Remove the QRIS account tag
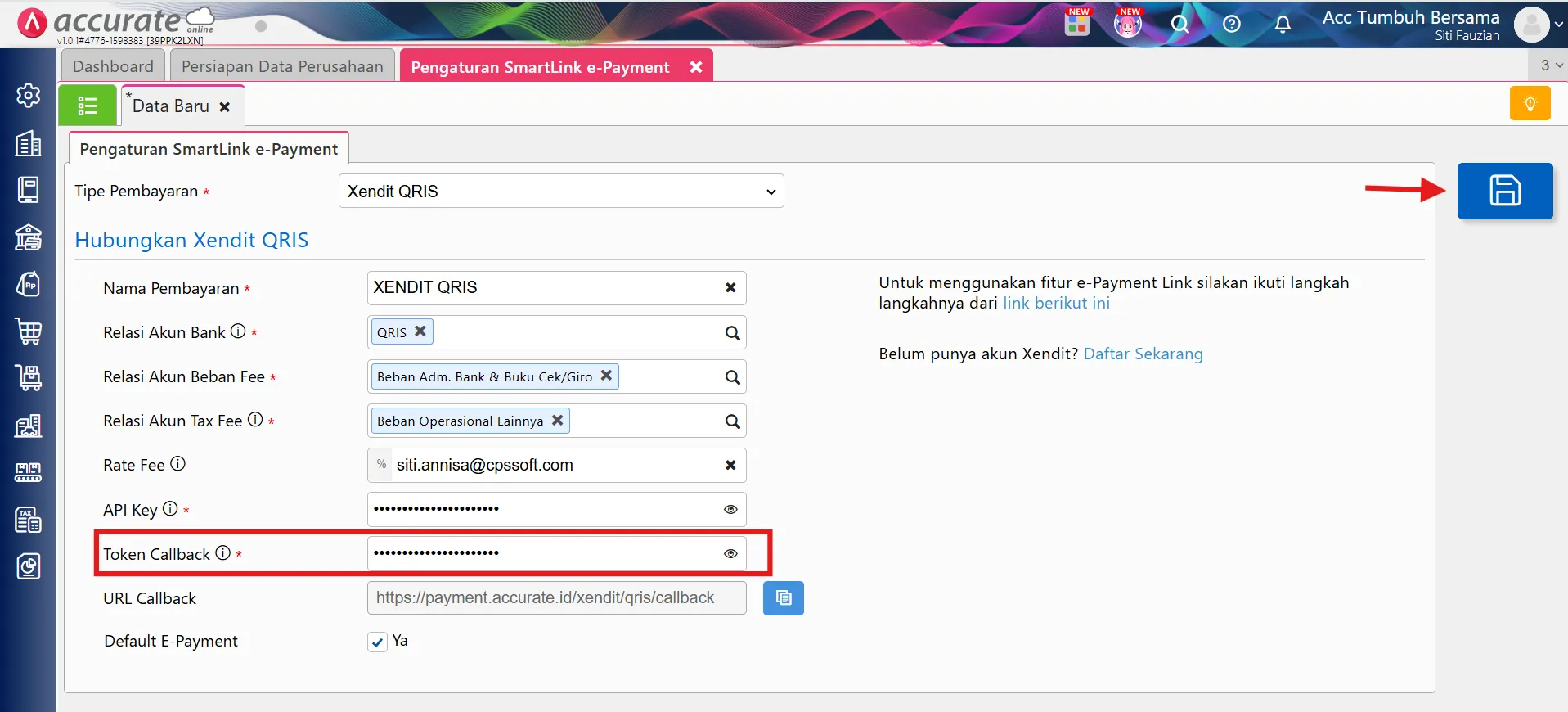Screen dimensions: 1568x712 coord(420,331)
